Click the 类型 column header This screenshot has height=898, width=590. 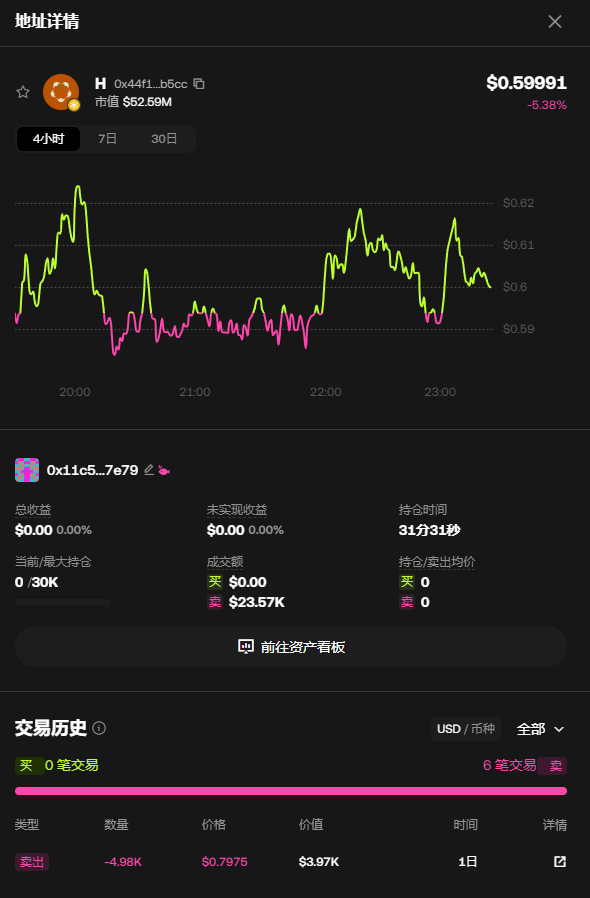point(27,824)
